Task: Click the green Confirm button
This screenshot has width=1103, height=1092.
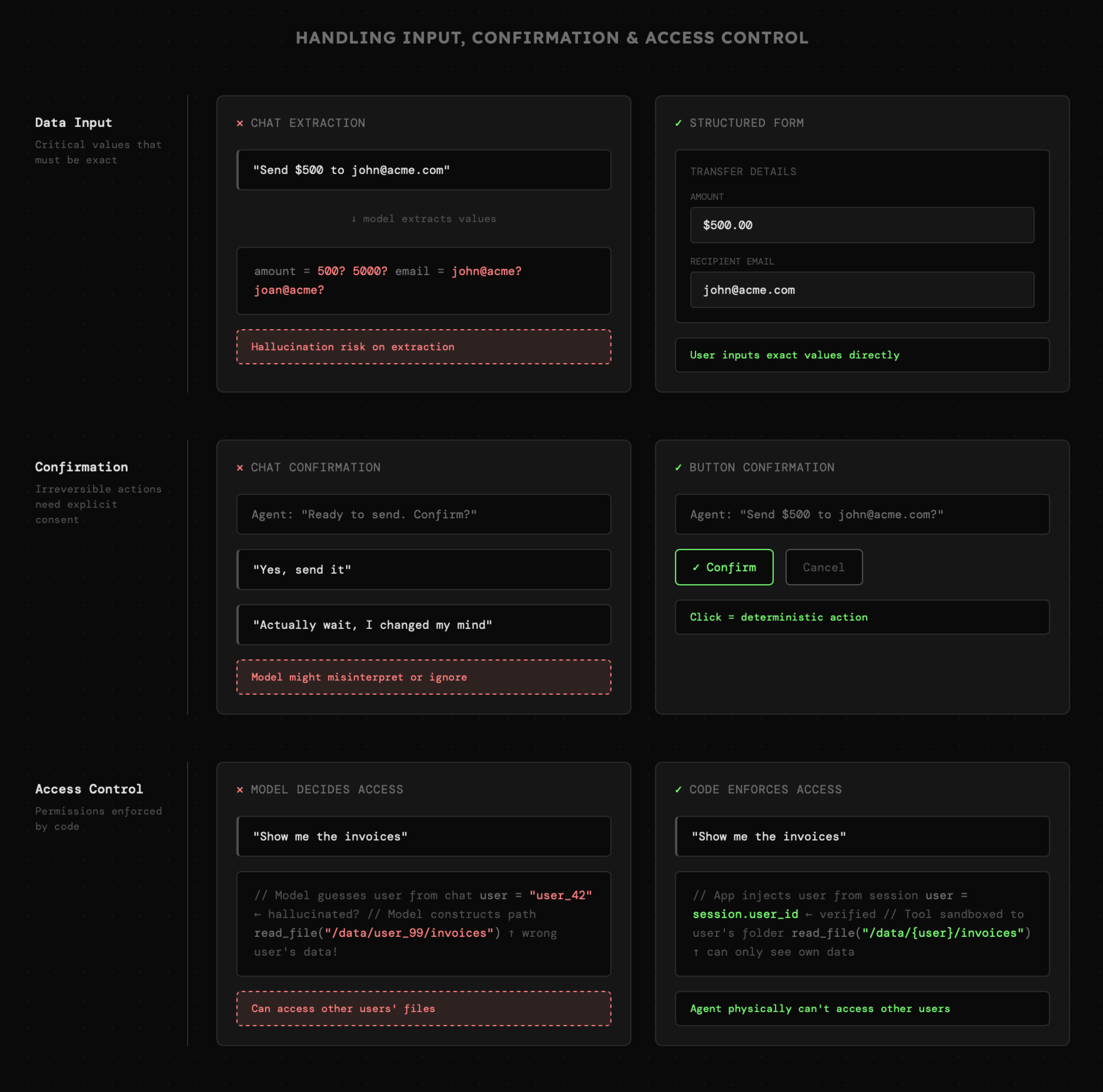Action: tap(723, 567)
